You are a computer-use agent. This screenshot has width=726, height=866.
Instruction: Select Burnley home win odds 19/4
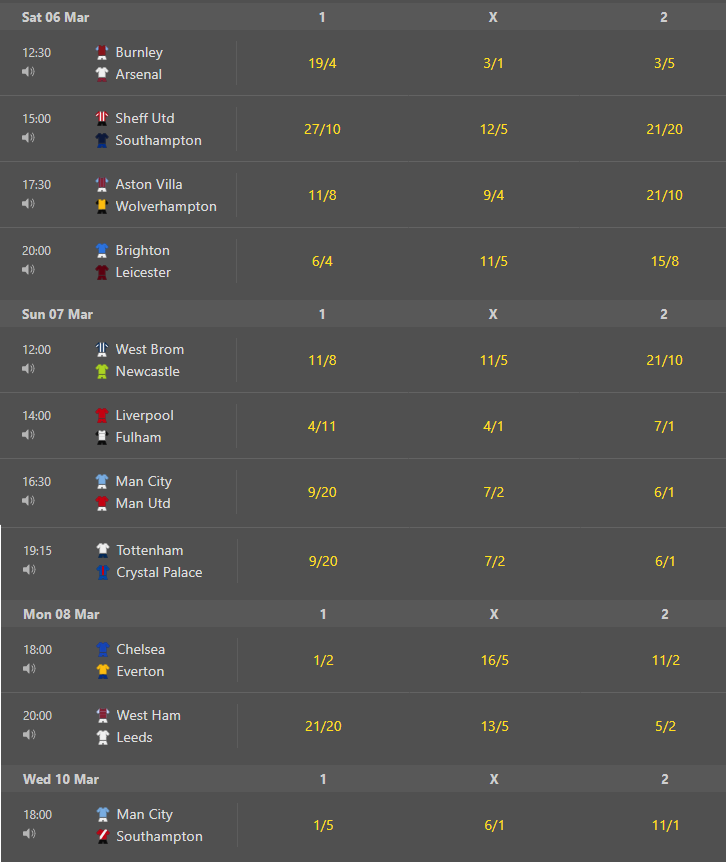click(x=322, y=64)
